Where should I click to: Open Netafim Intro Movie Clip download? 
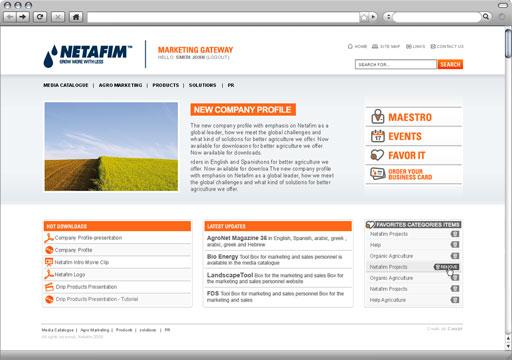(x=81, y=262)
